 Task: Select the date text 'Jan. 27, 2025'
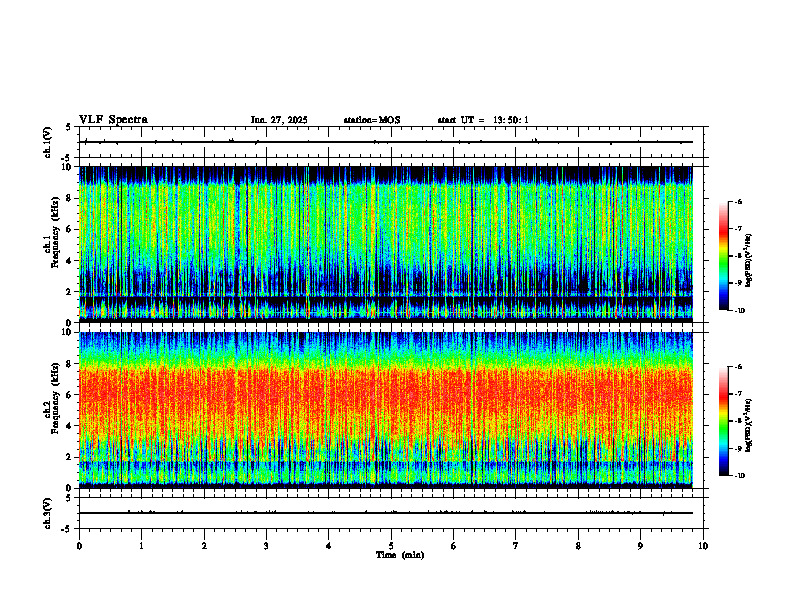pos(279,120)
